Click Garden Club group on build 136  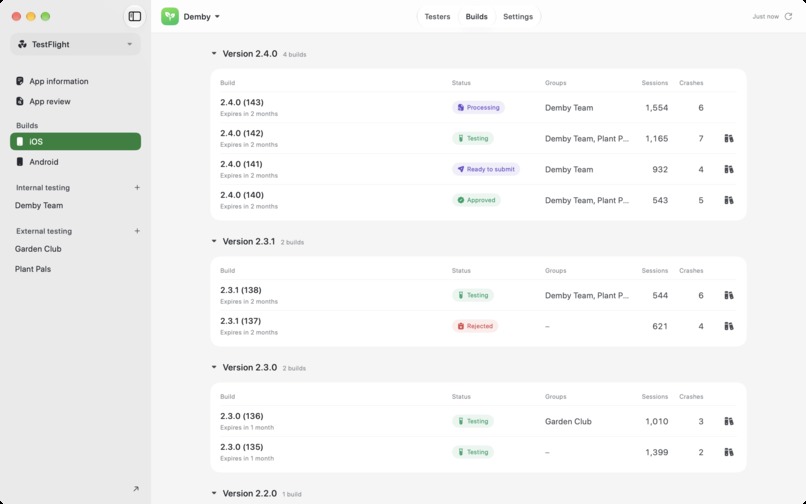point(568,421)
